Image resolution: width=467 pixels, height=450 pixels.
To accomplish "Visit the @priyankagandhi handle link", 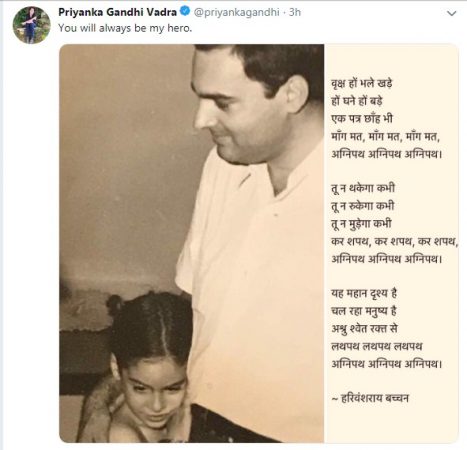I will point(236,12).
